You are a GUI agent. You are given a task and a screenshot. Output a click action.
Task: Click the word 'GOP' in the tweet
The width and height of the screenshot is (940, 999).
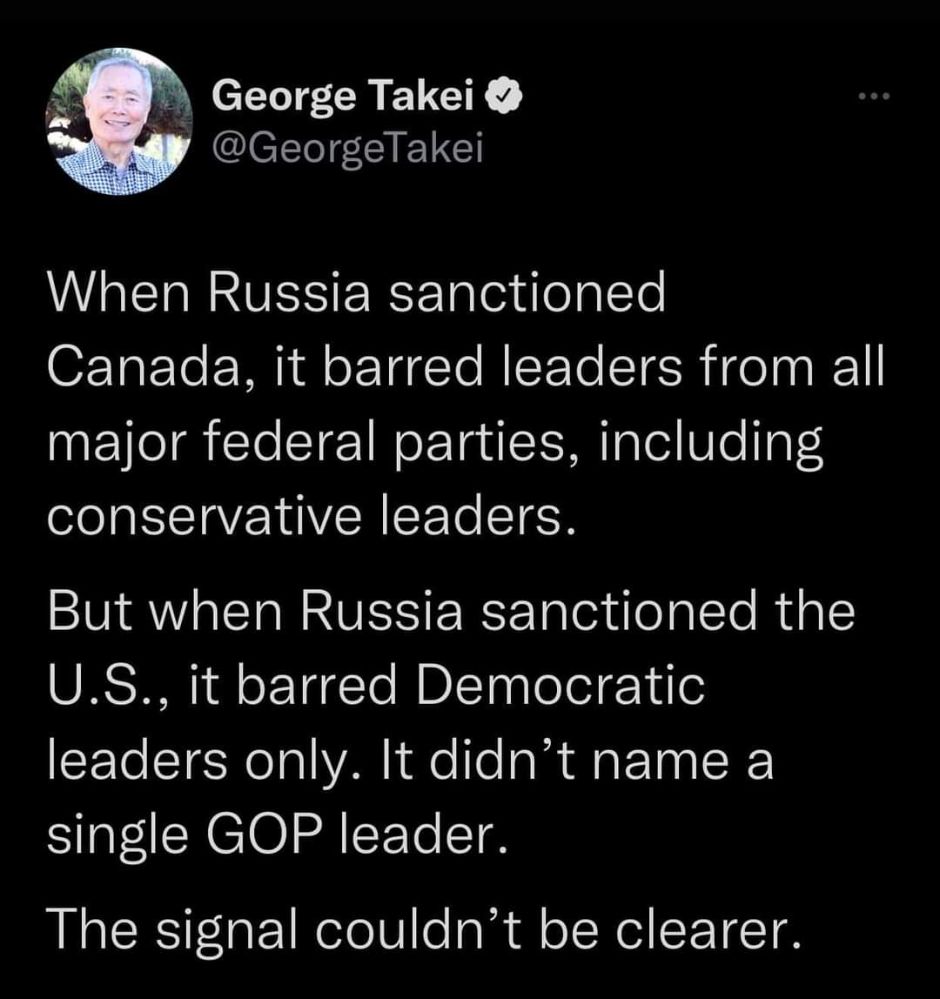click(263, 834)
